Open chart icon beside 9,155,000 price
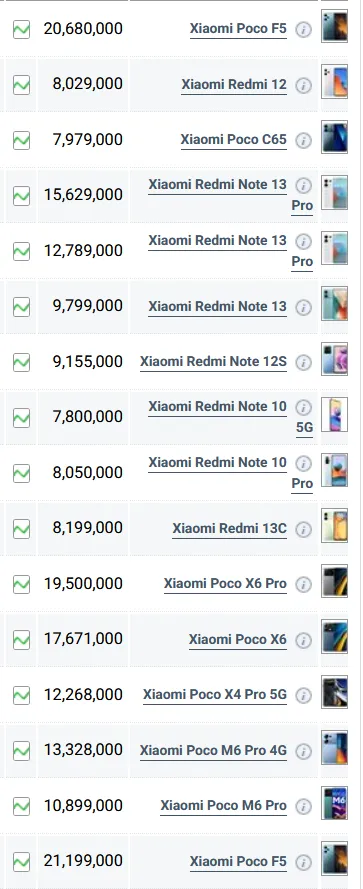The width and height of the screenshot is (363, 889). point(22,362)
